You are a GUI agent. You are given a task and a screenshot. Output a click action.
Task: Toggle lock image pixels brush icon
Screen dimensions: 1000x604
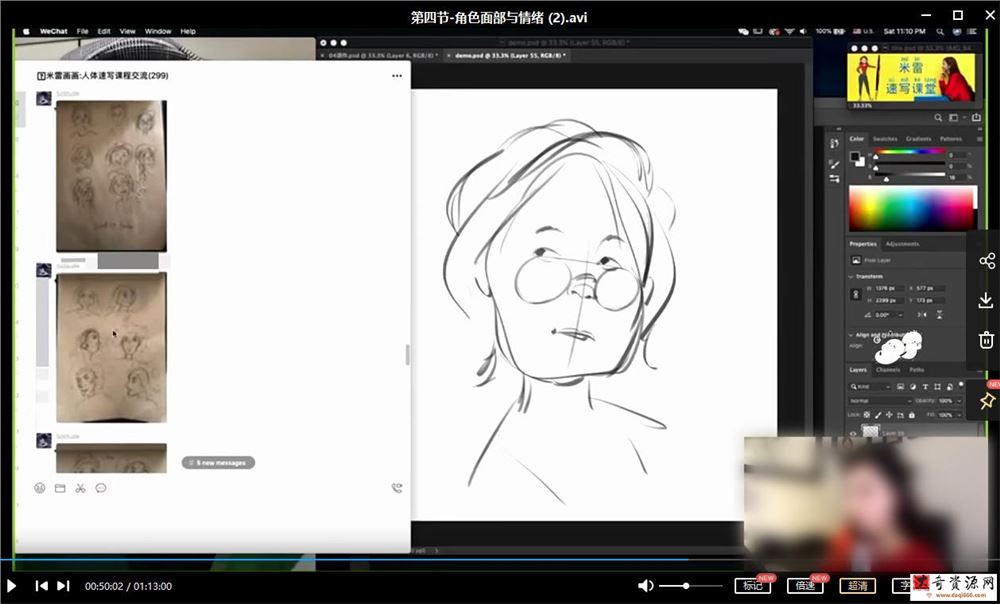(x=878, y=415)
